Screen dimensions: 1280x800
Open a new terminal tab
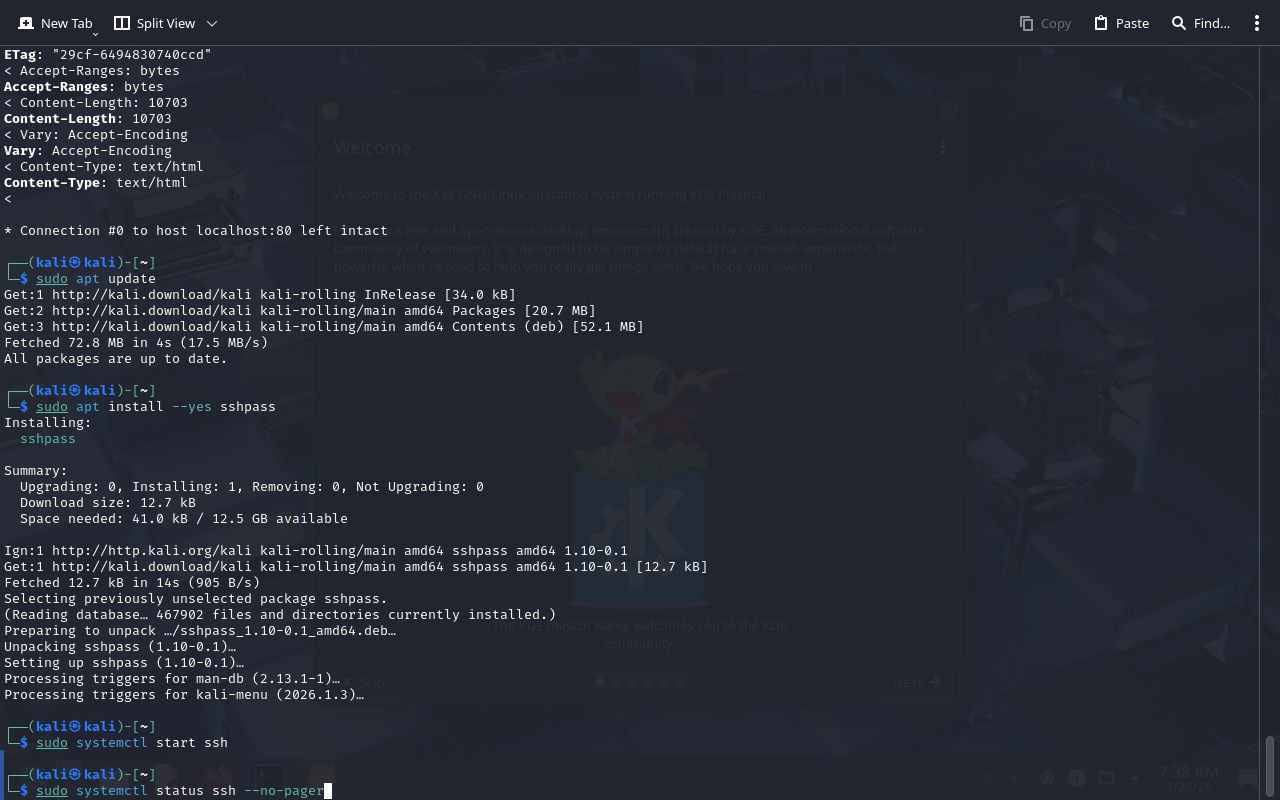[54, 23]
